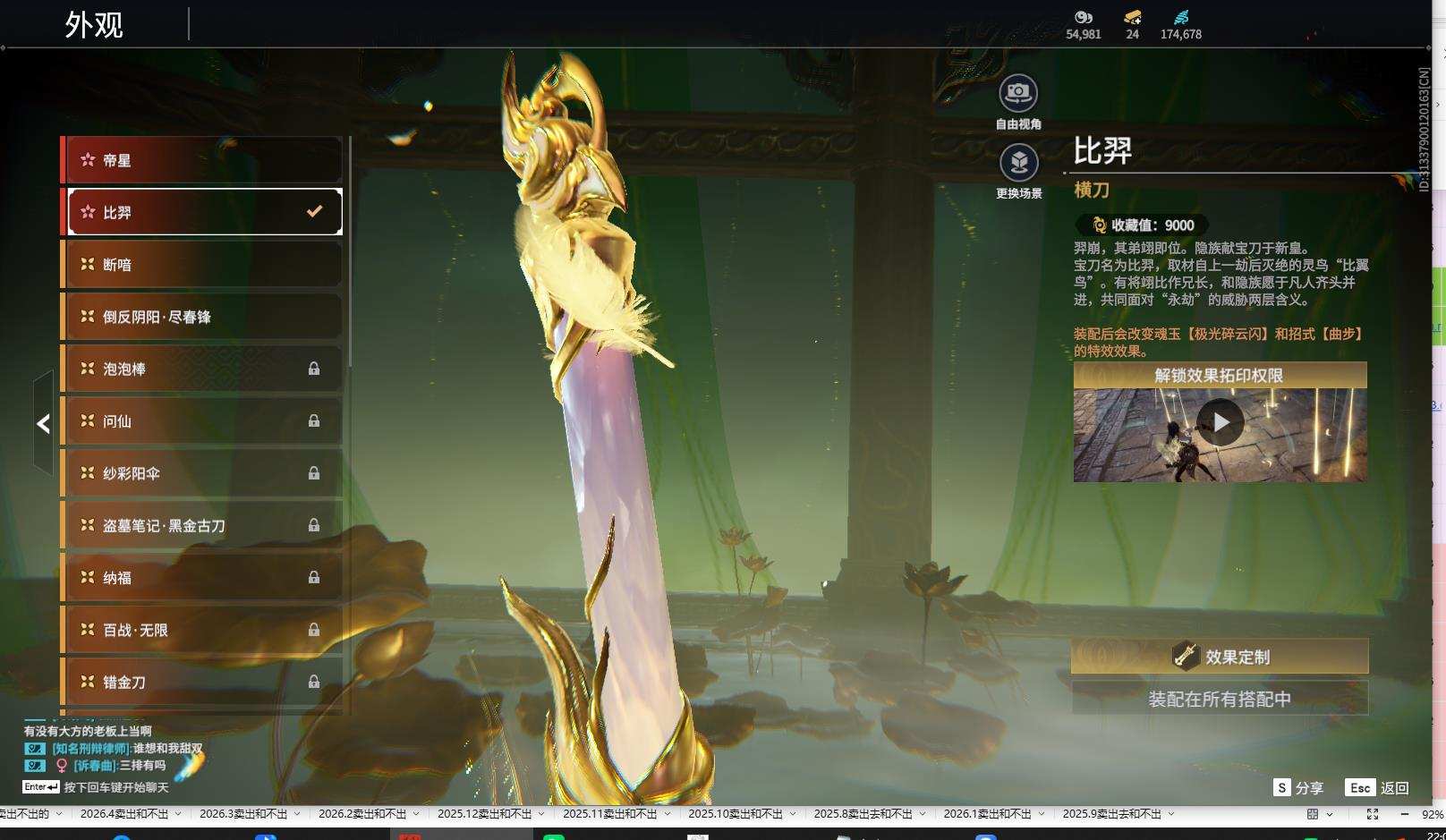The width and height of the screenshot is (1446, 840).
Task: Open 效果定制 effect customization
Action: 1220,657
